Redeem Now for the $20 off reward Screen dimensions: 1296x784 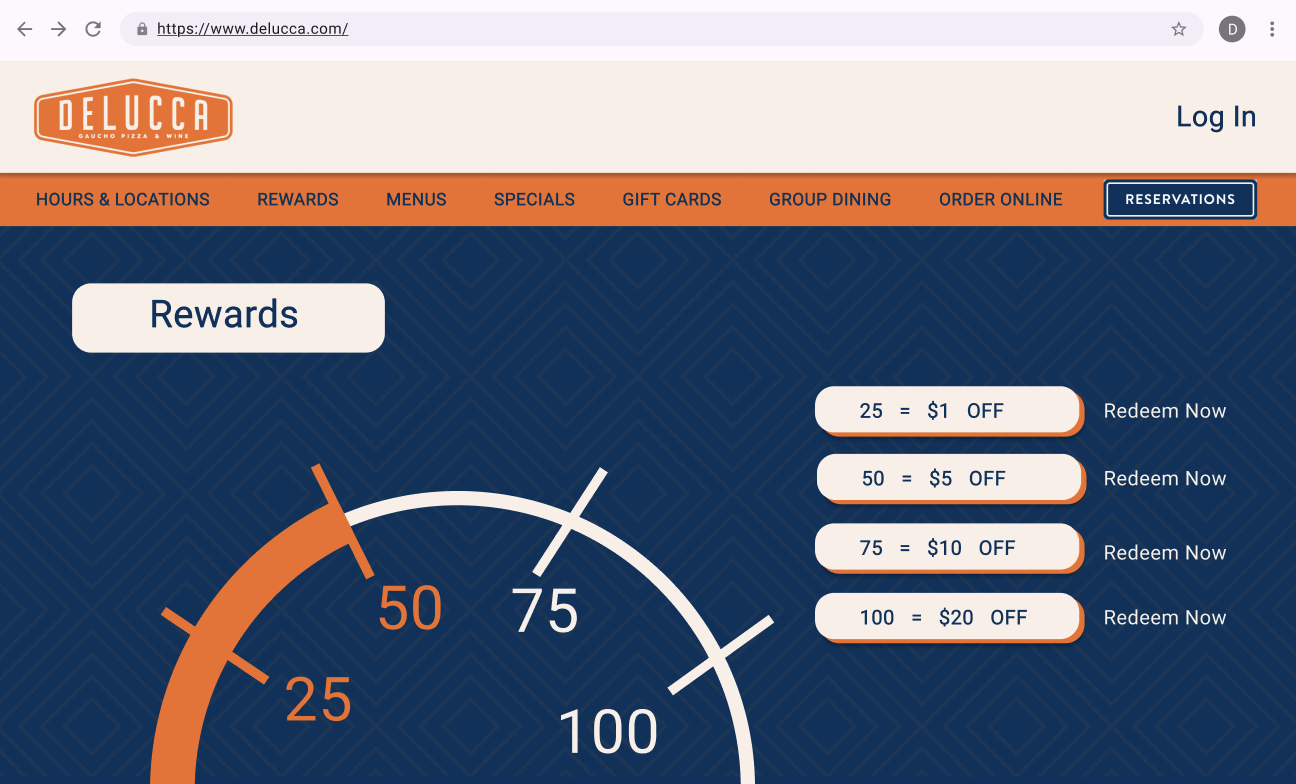pos(1165,618)
